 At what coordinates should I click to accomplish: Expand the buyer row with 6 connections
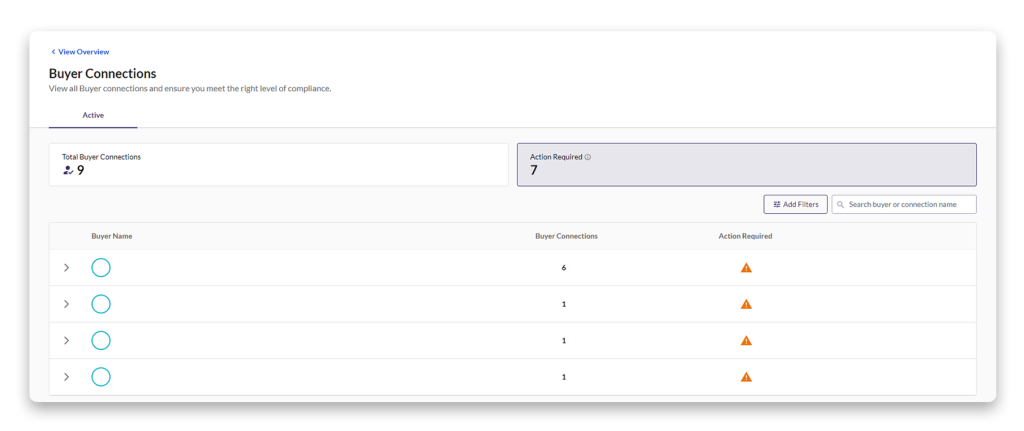coord(66,268)
